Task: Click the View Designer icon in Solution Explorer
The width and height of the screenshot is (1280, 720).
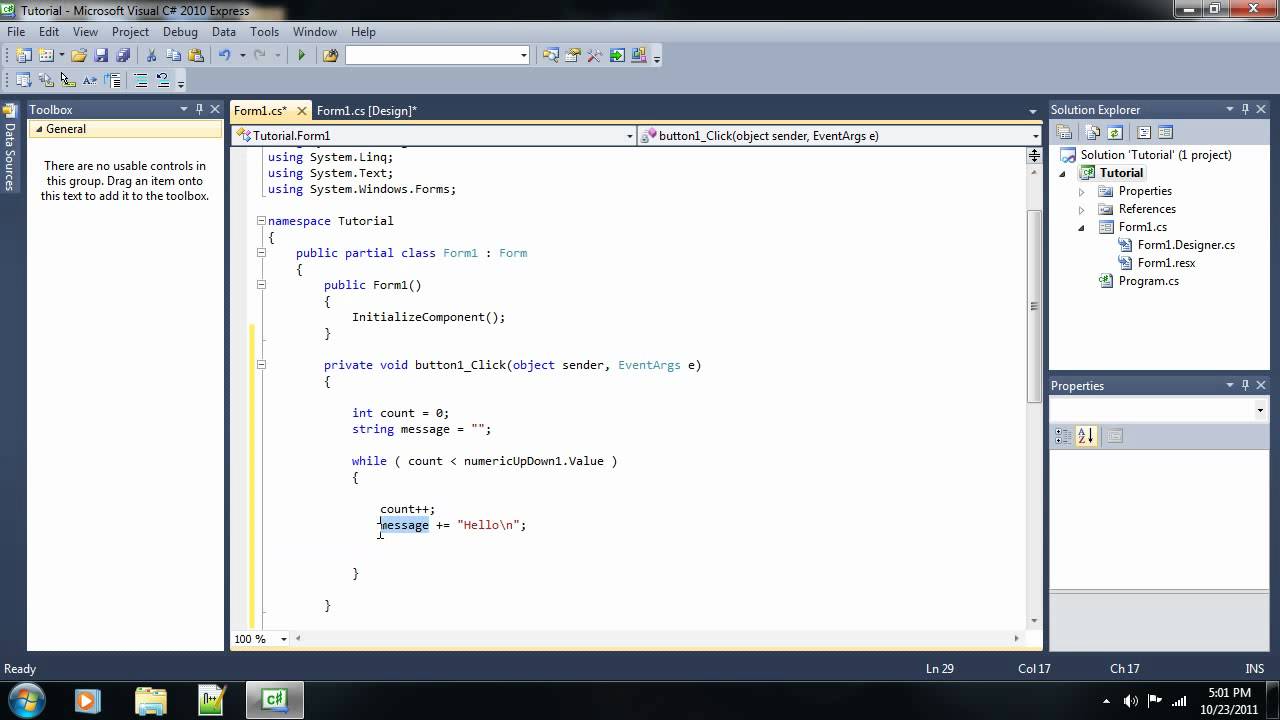Action: 1165,132
